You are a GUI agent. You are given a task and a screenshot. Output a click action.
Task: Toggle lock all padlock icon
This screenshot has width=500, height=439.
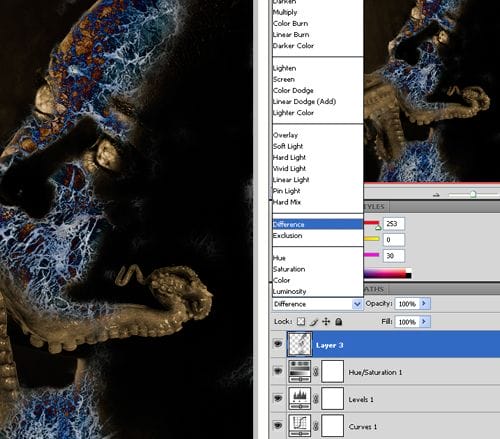339,322
